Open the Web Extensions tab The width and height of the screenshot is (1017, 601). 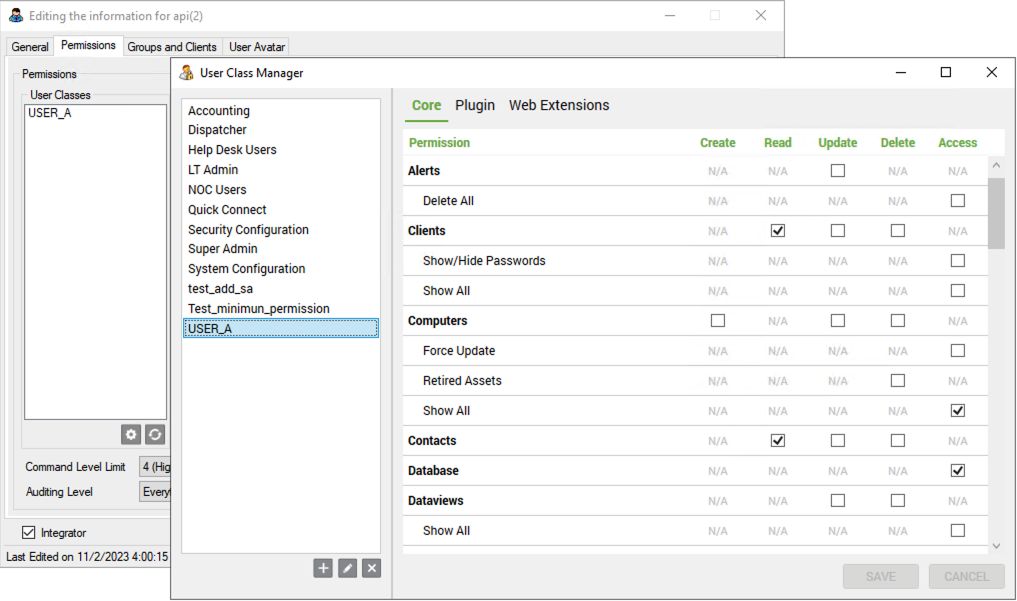point(559,105)
